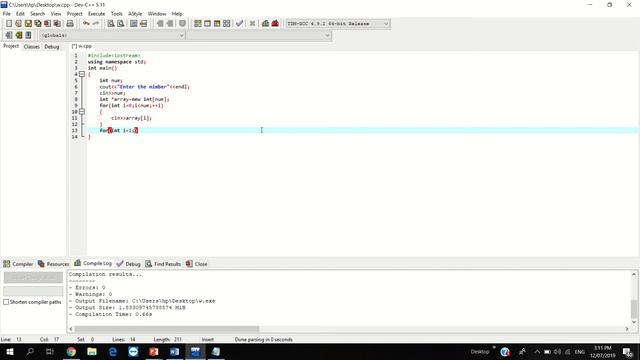Open the Project menu

(75, 14)
